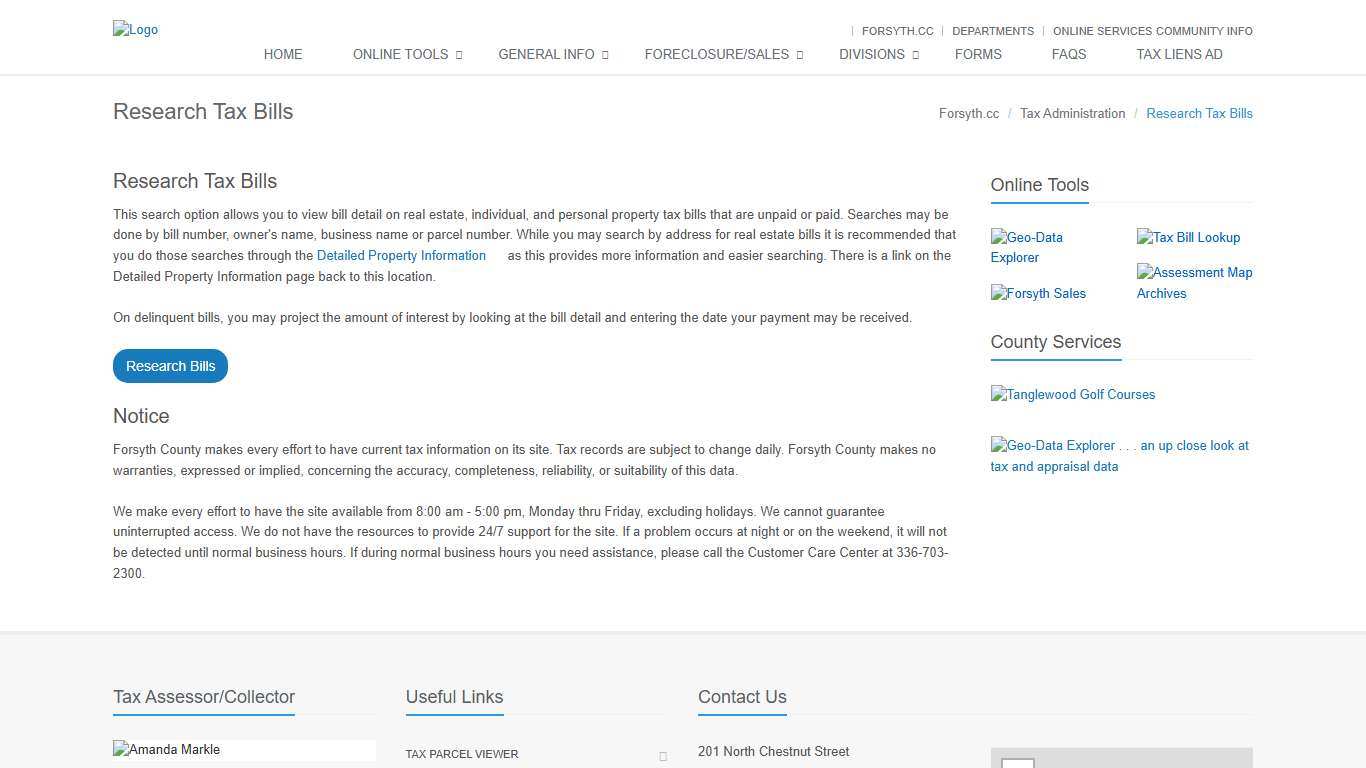The height and width of the screenshot is (768, 1366).
Task: Click Tax Administration in the breadcrumb
Action: [1072, 114]
